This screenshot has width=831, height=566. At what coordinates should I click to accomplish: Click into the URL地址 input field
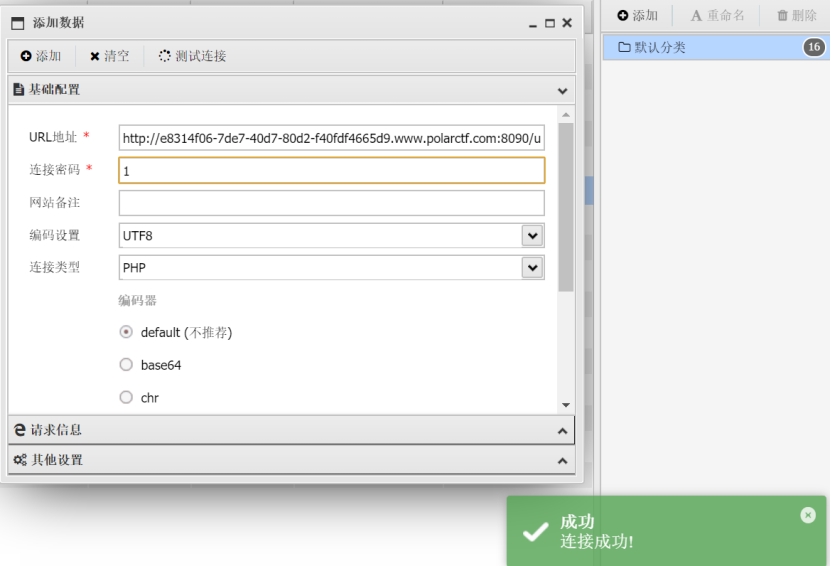point(332,138)
